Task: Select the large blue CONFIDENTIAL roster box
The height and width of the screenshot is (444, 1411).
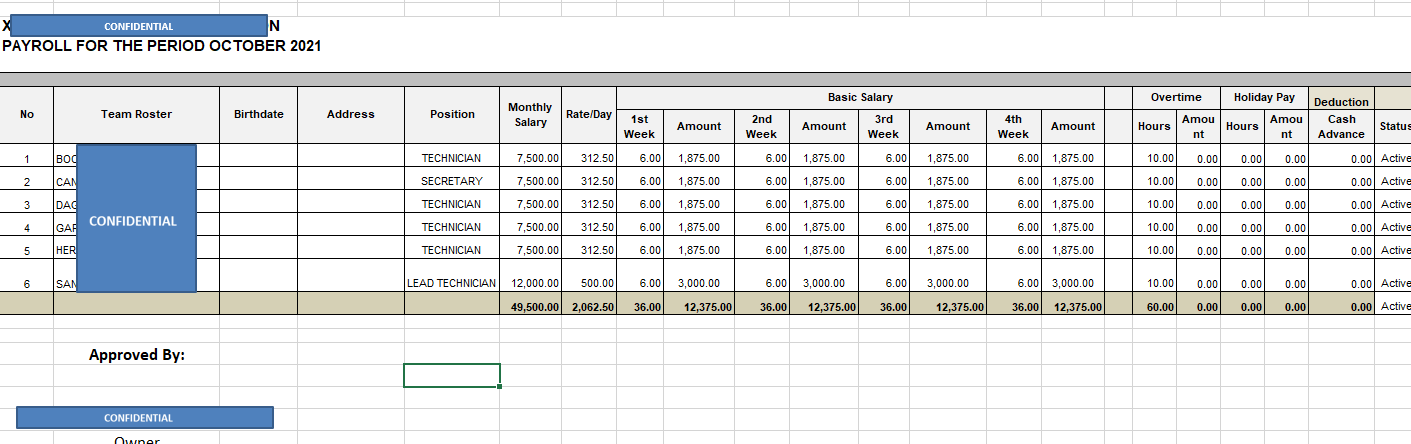Action: point(136,219)
